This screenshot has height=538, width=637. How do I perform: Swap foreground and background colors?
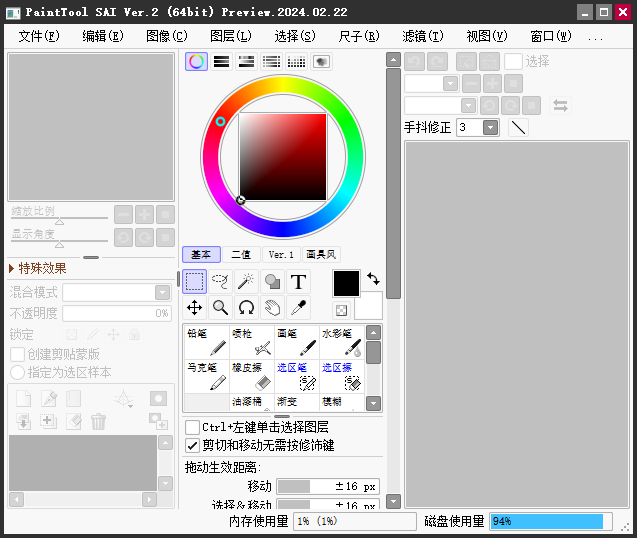click(373, 279)
